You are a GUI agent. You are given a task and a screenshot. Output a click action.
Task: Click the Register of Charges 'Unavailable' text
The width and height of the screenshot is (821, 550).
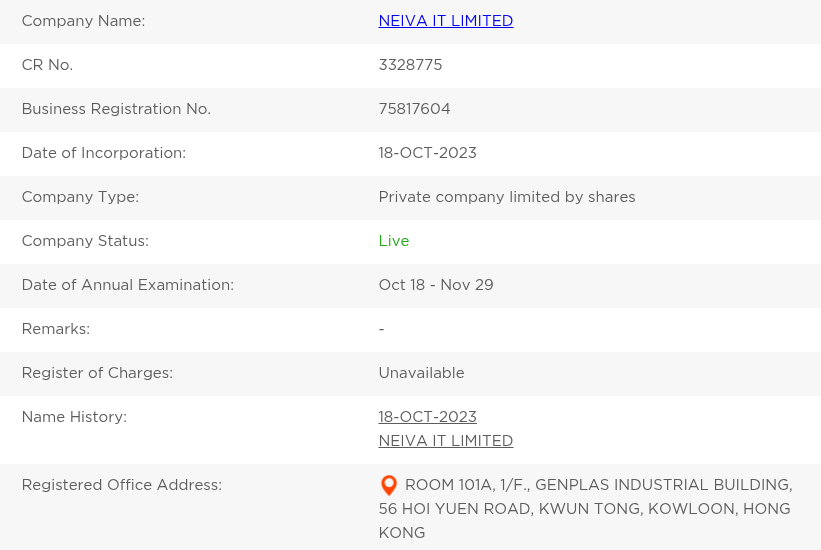coord(421,373)
